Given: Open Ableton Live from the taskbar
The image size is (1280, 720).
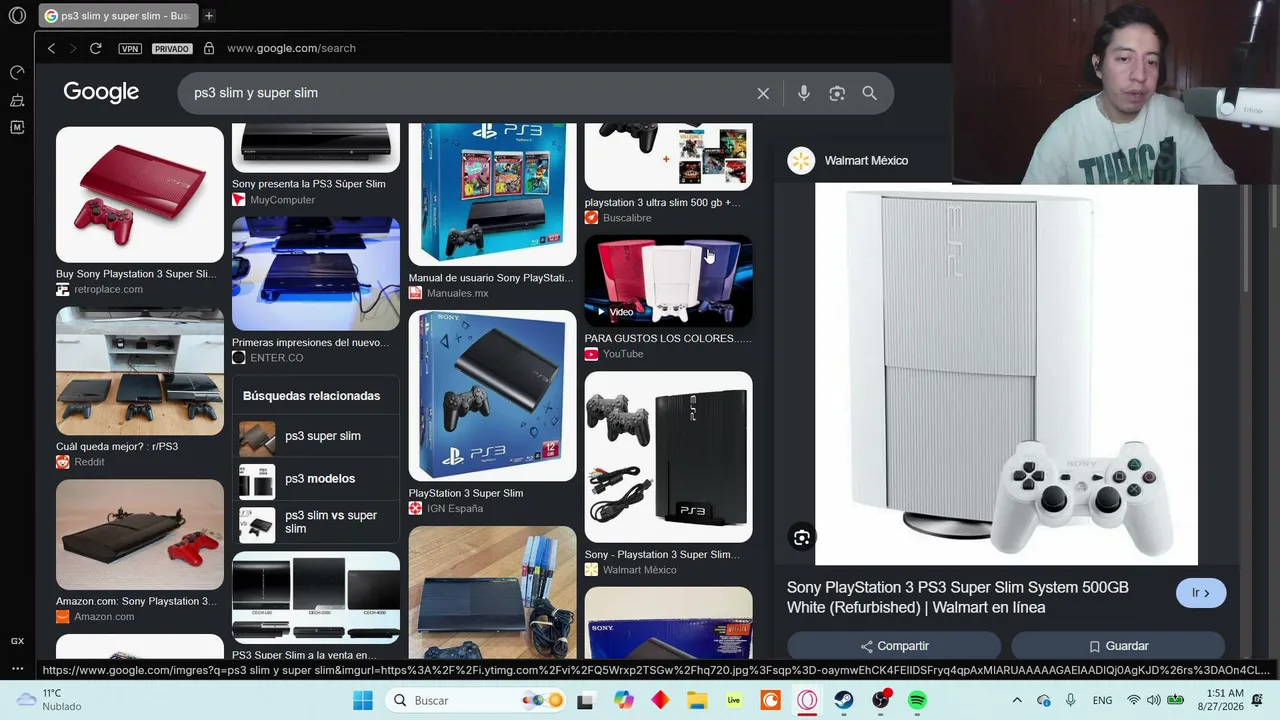Looking at the screenshot, I should 734,700.
